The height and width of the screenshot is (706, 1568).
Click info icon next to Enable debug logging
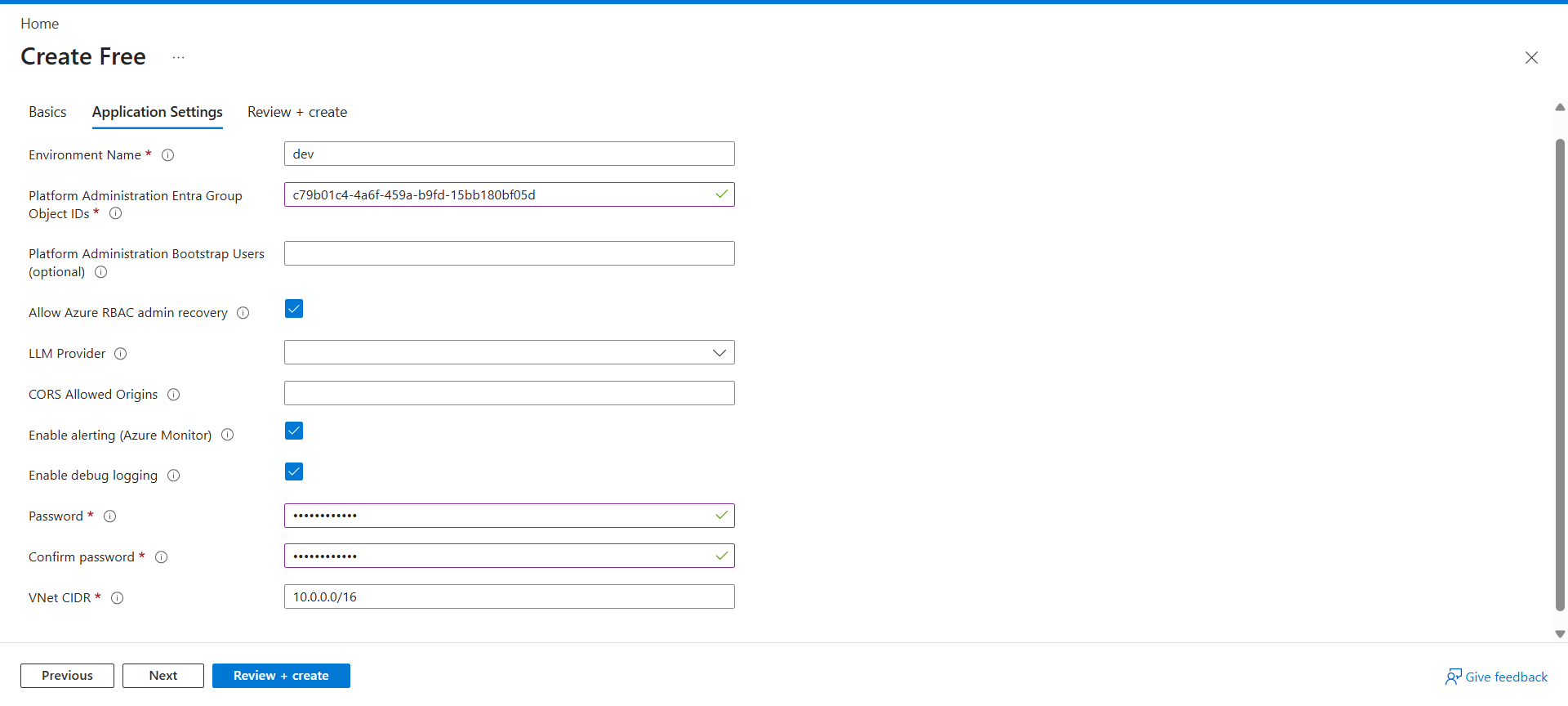click(x=173, y=476)
